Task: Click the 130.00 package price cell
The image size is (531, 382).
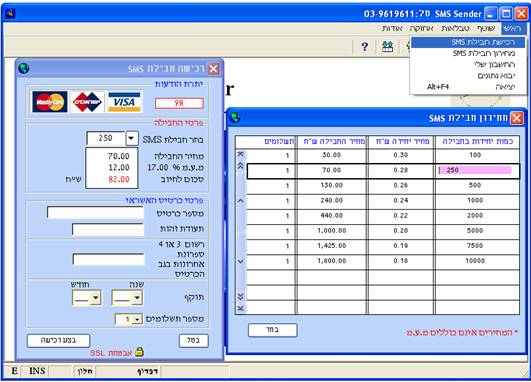Action: point(332,185)
